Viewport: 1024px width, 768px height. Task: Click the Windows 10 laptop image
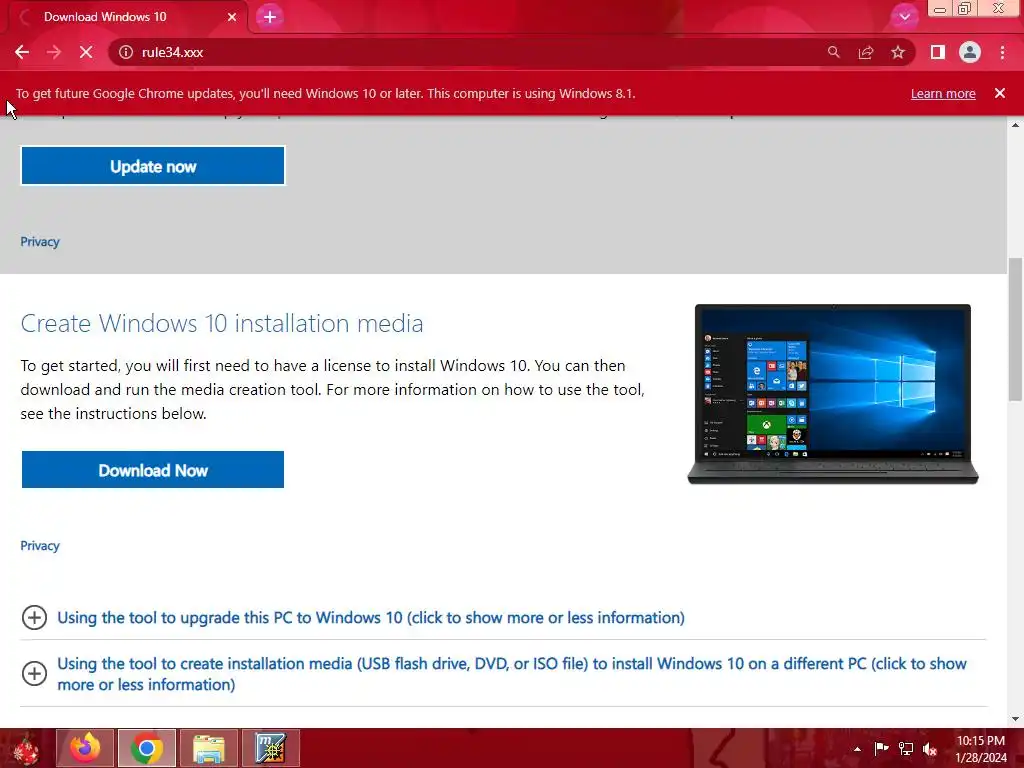[833, 394]
